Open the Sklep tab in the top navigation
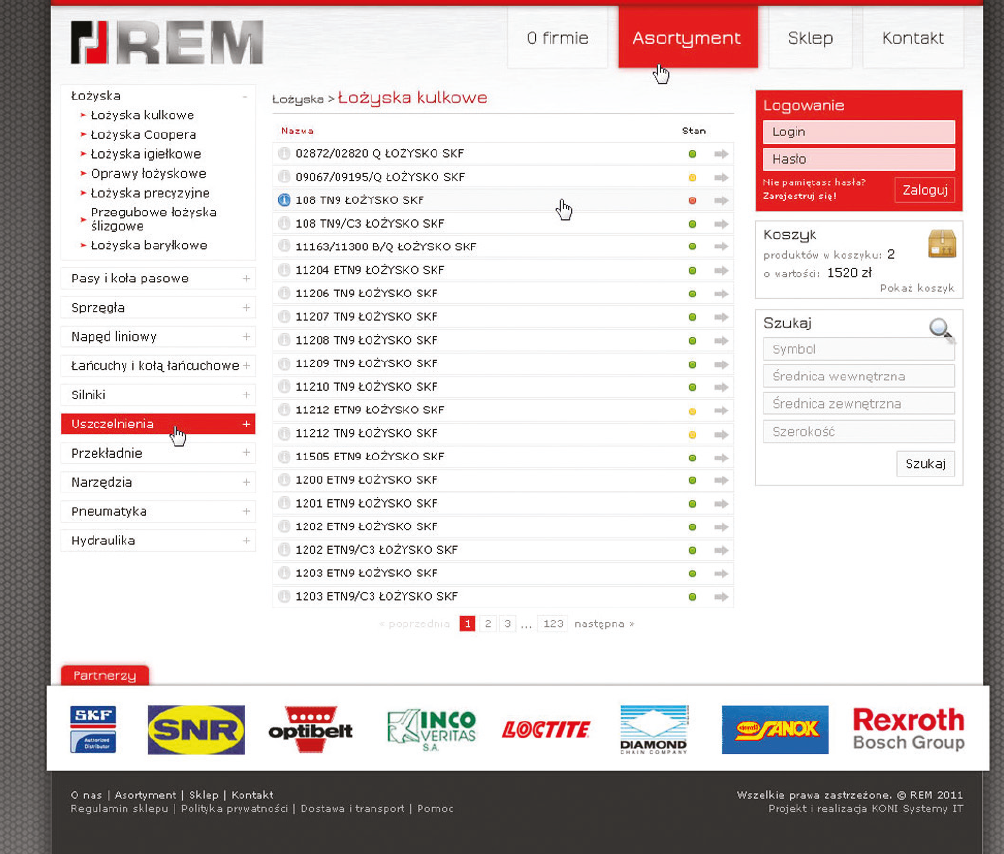Image resolution: width=1004 pixels, height=854 pixels. click(x=810, y=38)
